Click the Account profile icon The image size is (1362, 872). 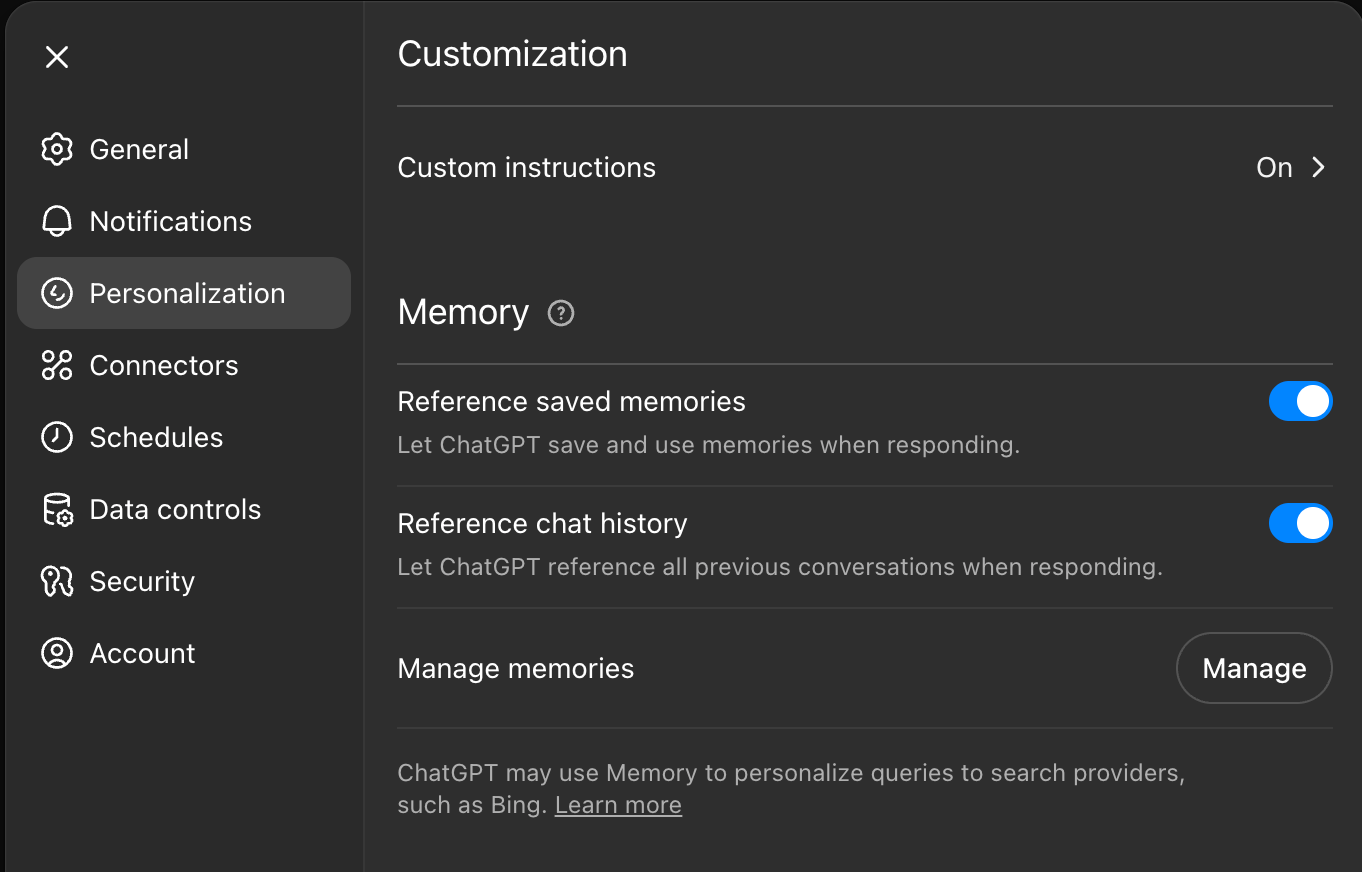tap(57, 653)
